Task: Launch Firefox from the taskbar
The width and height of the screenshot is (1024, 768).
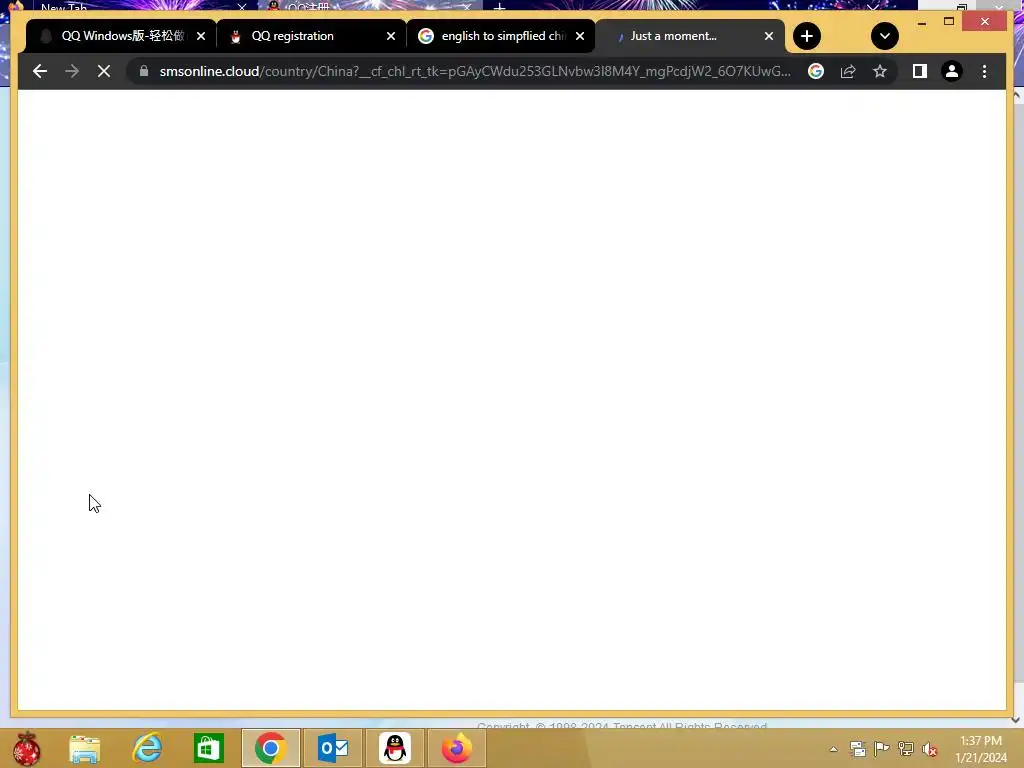Action: coord(456,748)
